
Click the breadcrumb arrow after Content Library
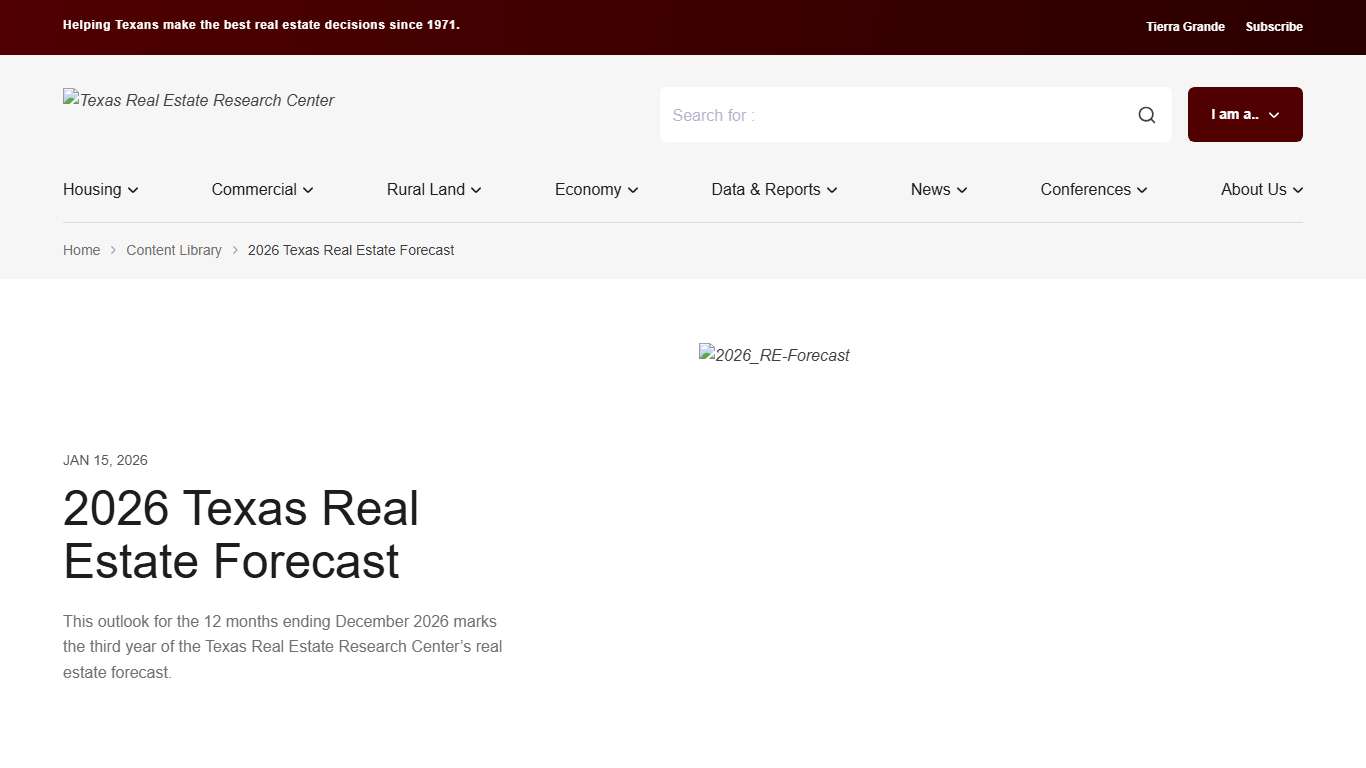click(234, 250)
